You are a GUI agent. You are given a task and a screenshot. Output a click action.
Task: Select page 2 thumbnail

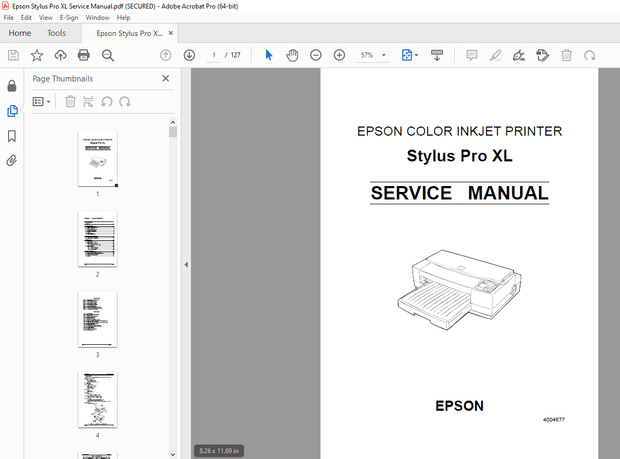click(x=98, y=239)
